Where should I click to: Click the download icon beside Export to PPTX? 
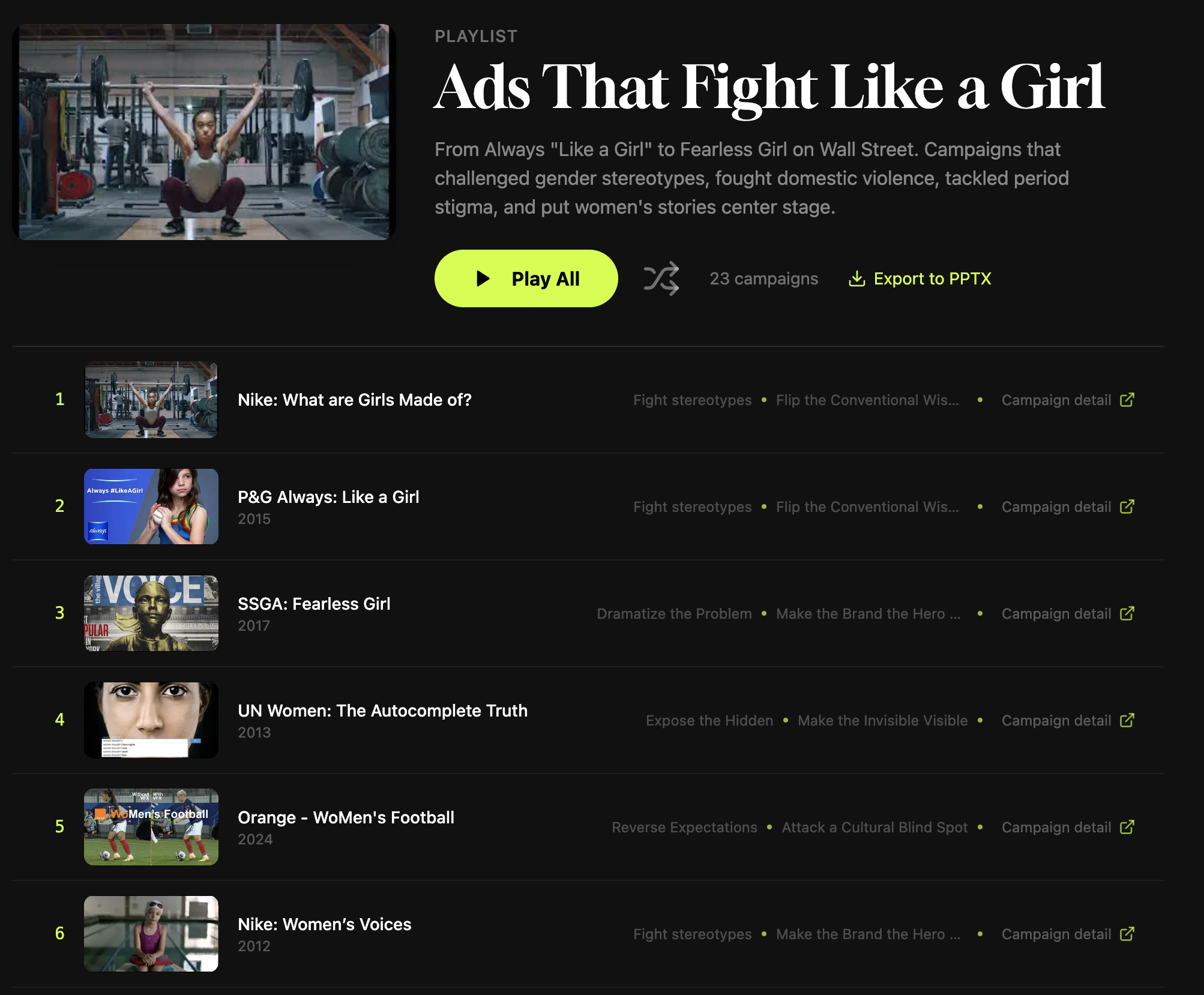[x=856, y=278]
